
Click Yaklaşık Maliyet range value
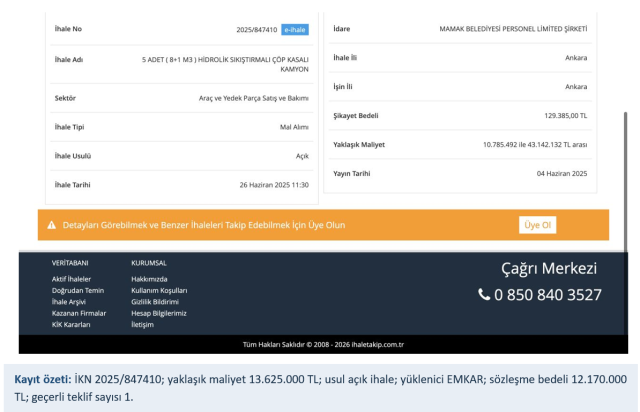[x=535, y=145]
